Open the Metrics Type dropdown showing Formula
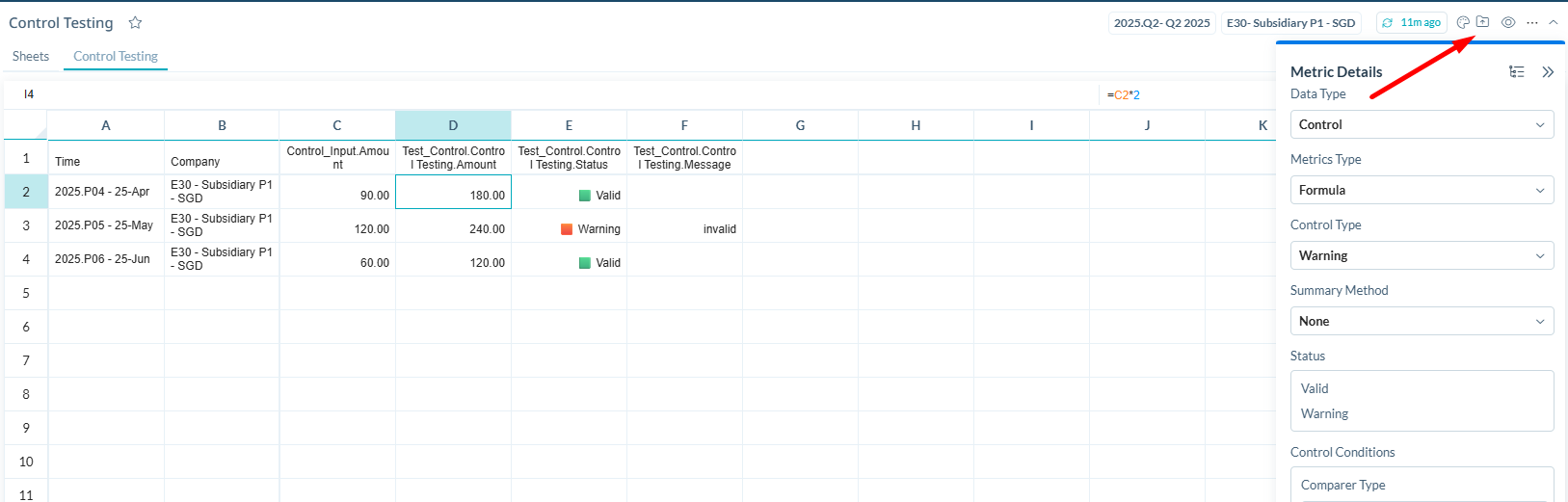Viewport: 1568px width, 502px height. (x=1422, y=190)
